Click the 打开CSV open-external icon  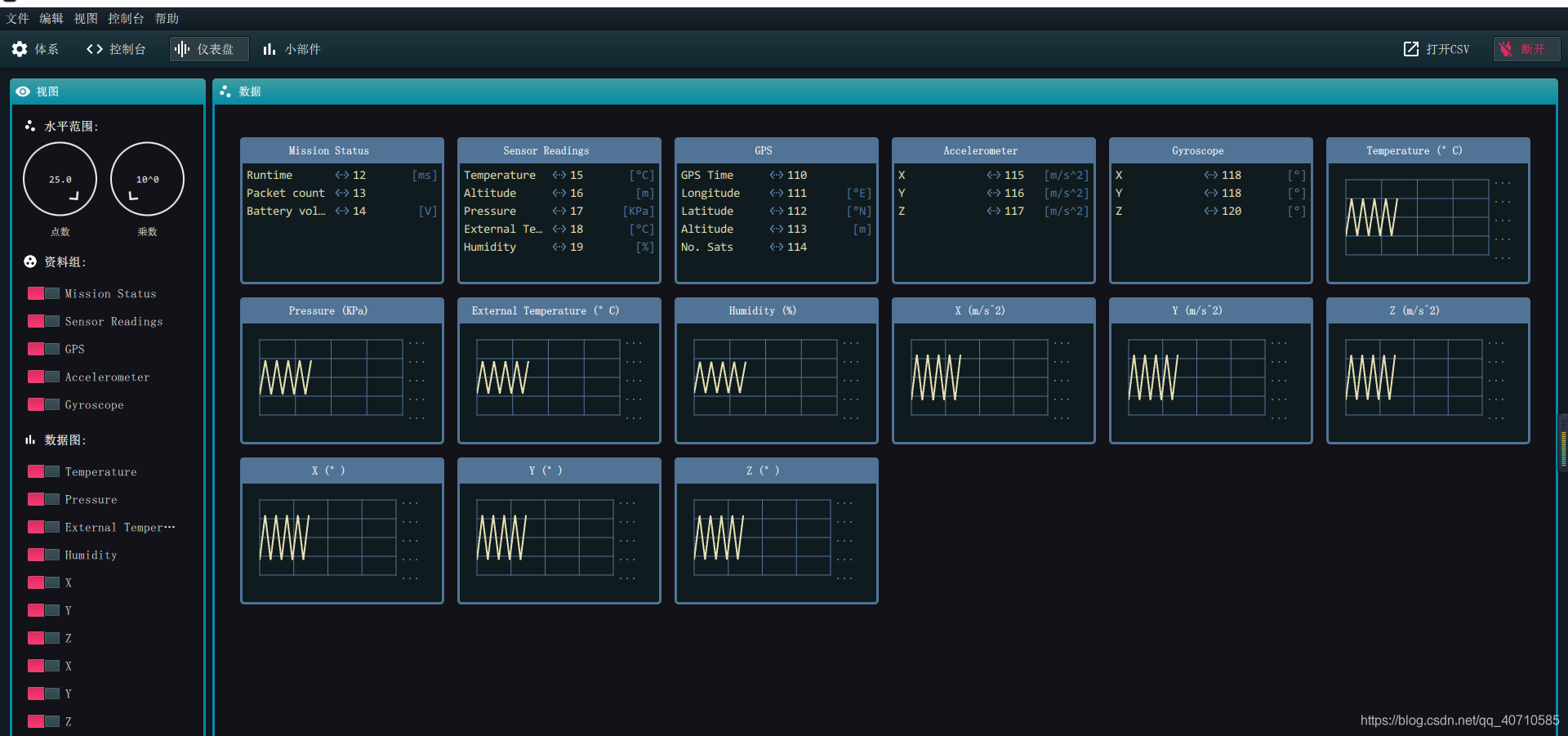pyautogui.click(x=1411, y=49)
